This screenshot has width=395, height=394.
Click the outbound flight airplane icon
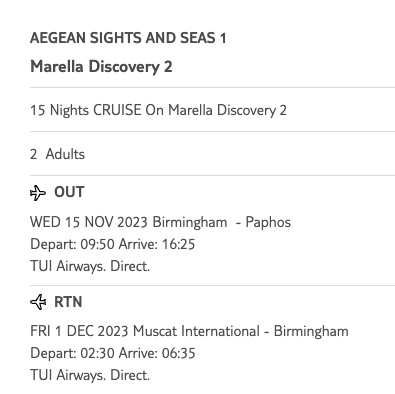38,193
